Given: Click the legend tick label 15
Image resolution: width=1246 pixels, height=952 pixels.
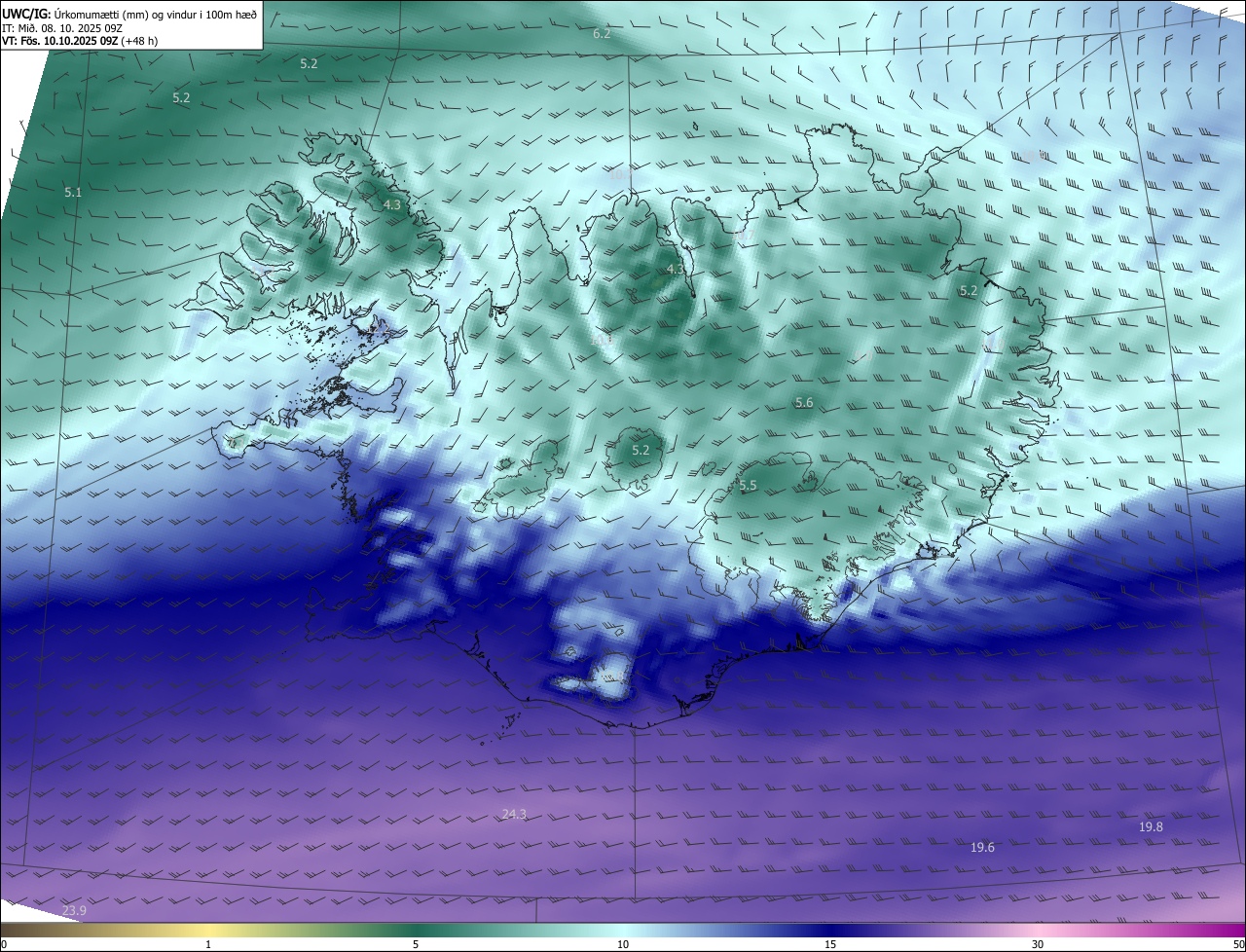Looking at the screenshot, I should point(830,944).
